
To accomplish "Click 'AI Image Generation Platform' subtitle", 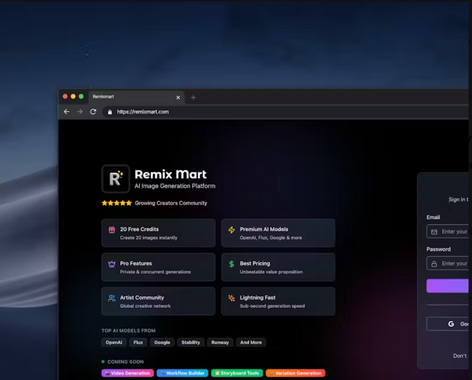I will click(175, 186).
